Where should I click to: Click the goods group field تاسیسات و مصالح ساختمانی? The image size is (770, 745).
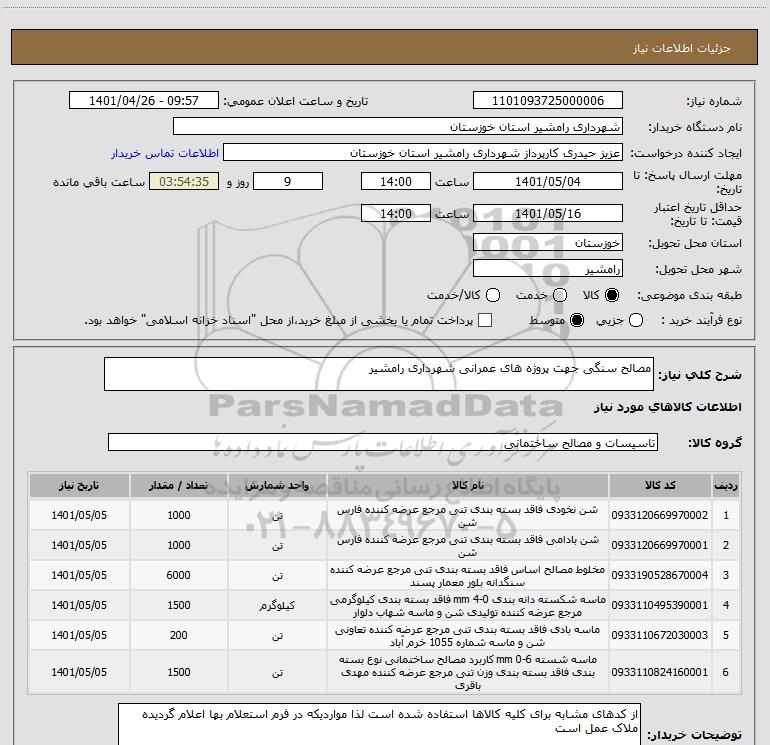pyautogui.click(x=383, y=442)
